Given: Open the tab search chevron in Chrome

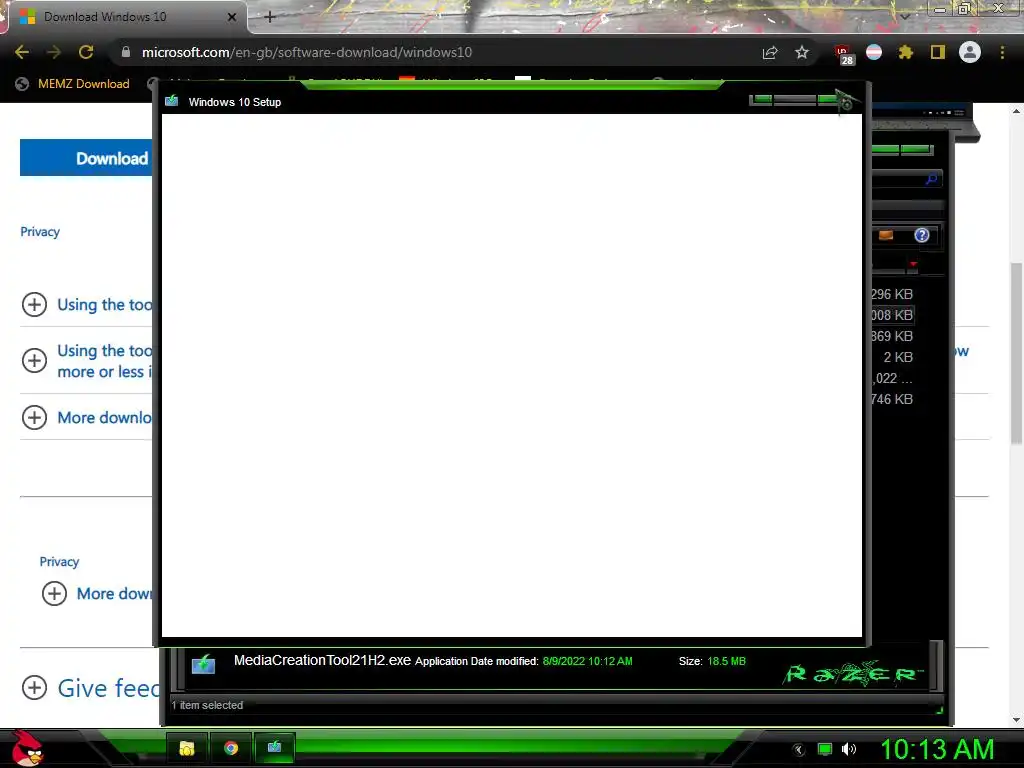Looking at the screenshot, I should pos(905,17).
